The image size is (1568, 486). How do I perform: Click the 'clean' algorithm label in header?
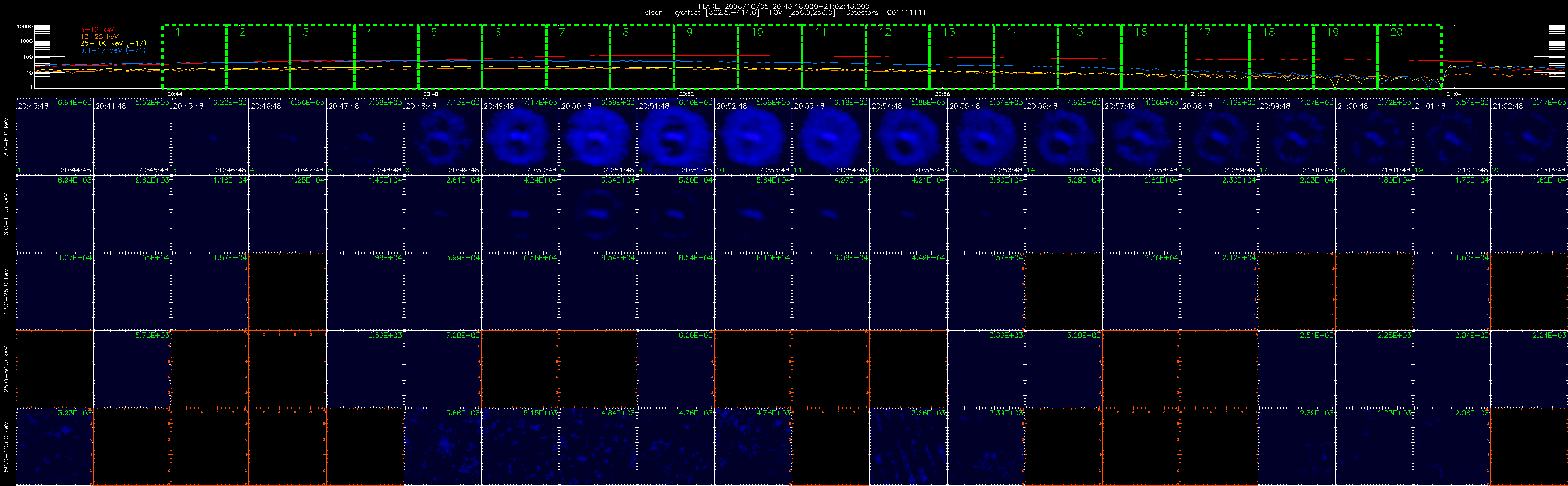coord(654,13)
